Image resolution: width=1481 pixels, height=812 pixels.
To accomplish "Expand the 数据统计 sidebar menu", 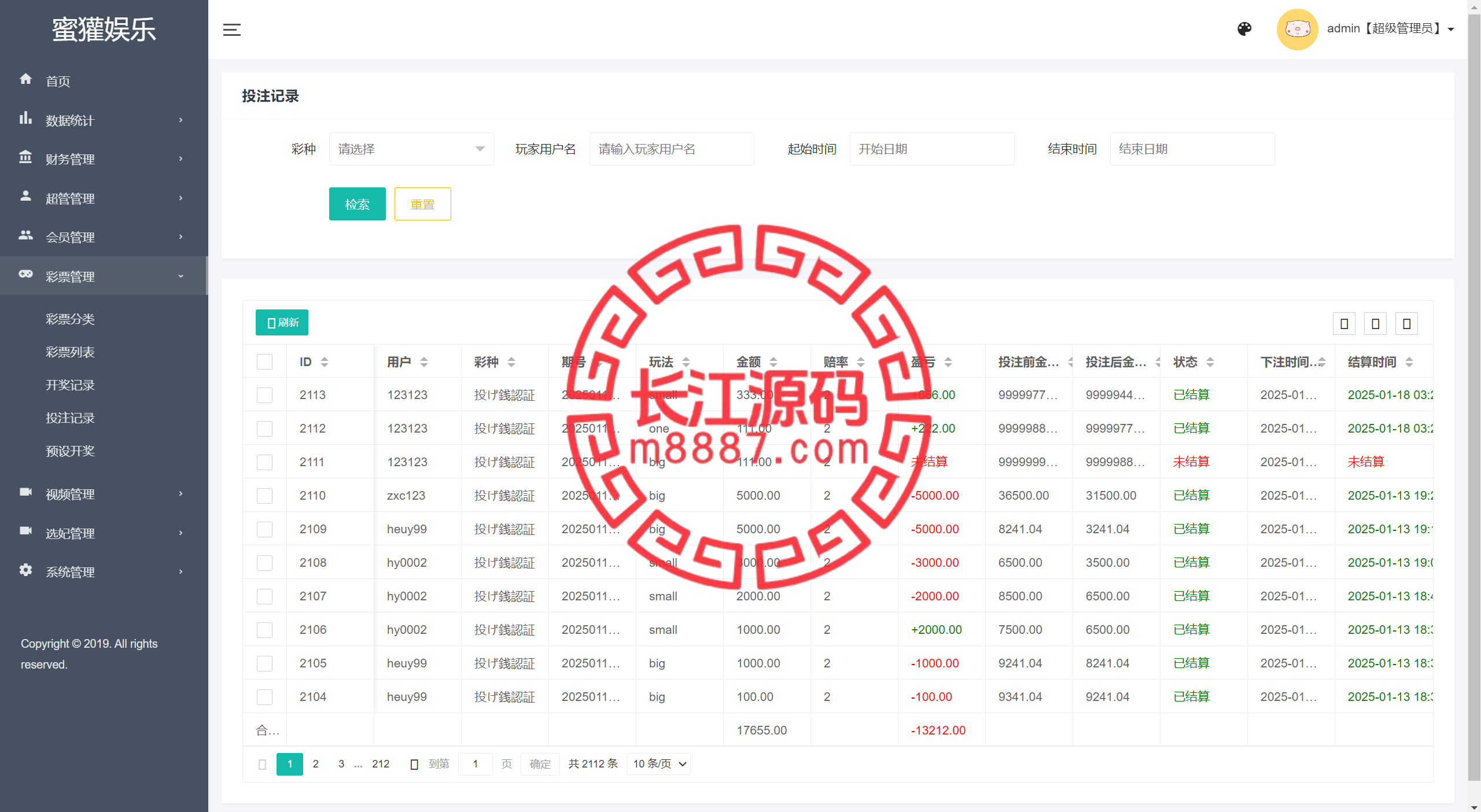I will pyautogui.click(x=104, y=120).
